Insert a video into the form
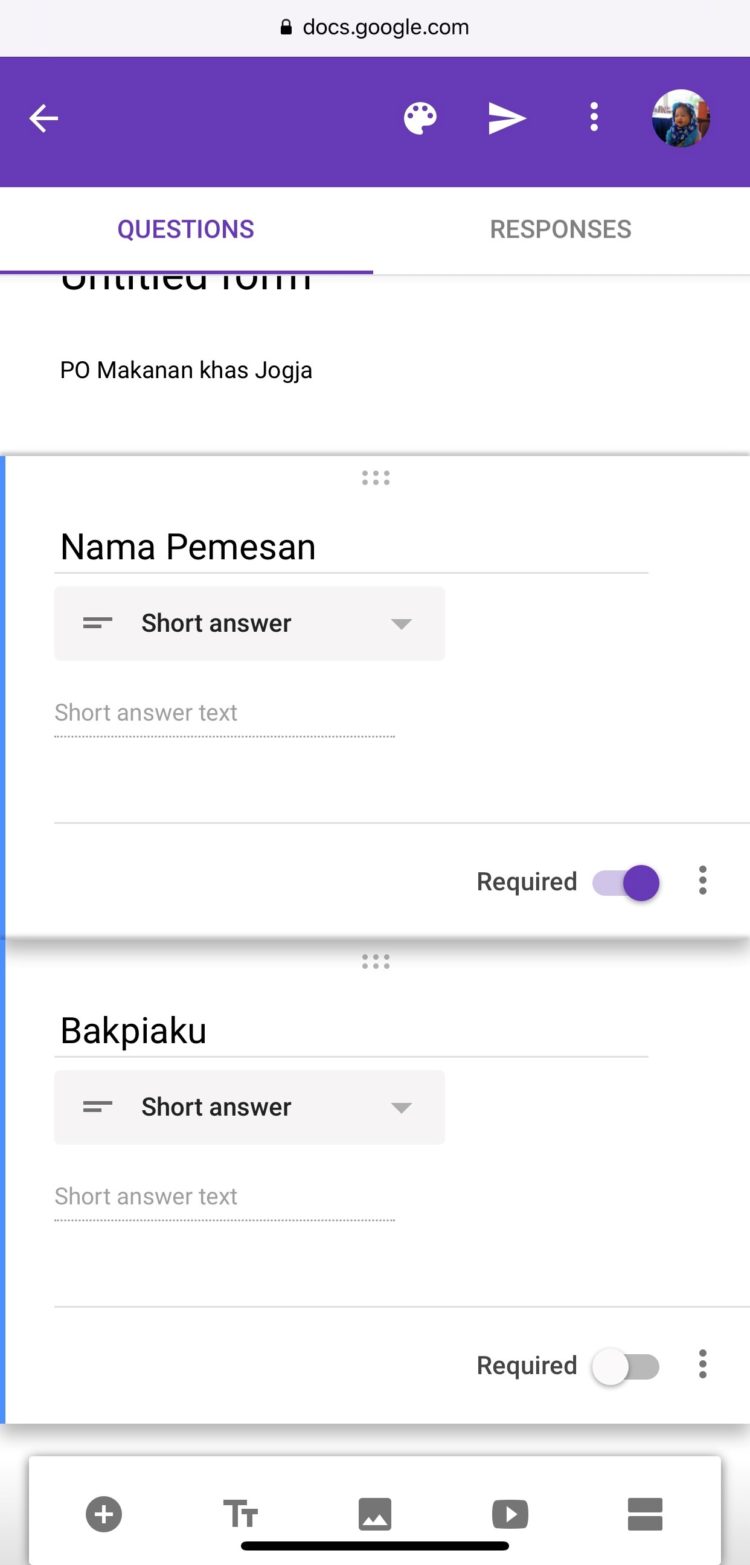This screenshot has height=1565, width=750. click(510, 1514)
